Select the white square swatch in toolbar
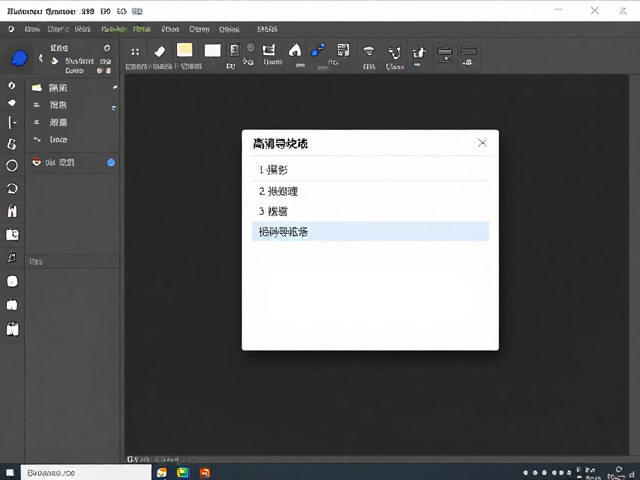Image resolution: width=640 pixels, height=480 pixels. click(212, 51)
